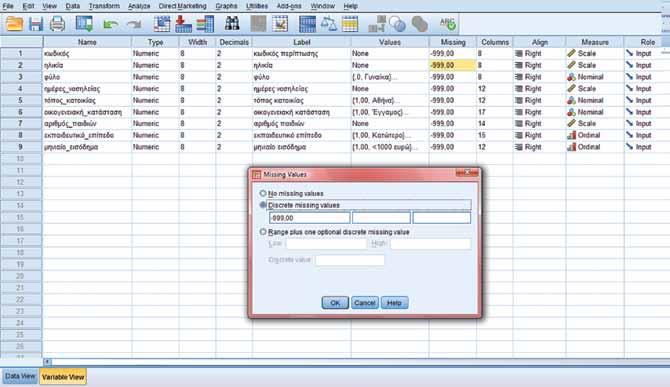Select Range plus one optional discrete option
This screenshot has height=387, width=670.
click(x=263, y=232)
